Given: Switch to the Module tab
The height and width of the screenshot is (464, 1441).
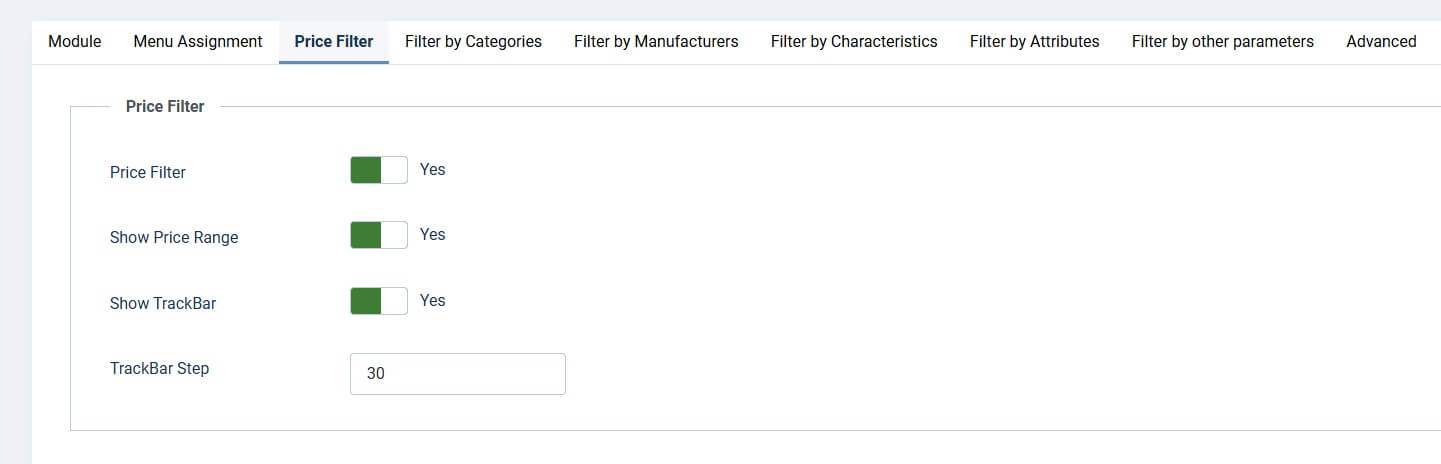Looking at the screenshot, I should click(x=75, y=42).
